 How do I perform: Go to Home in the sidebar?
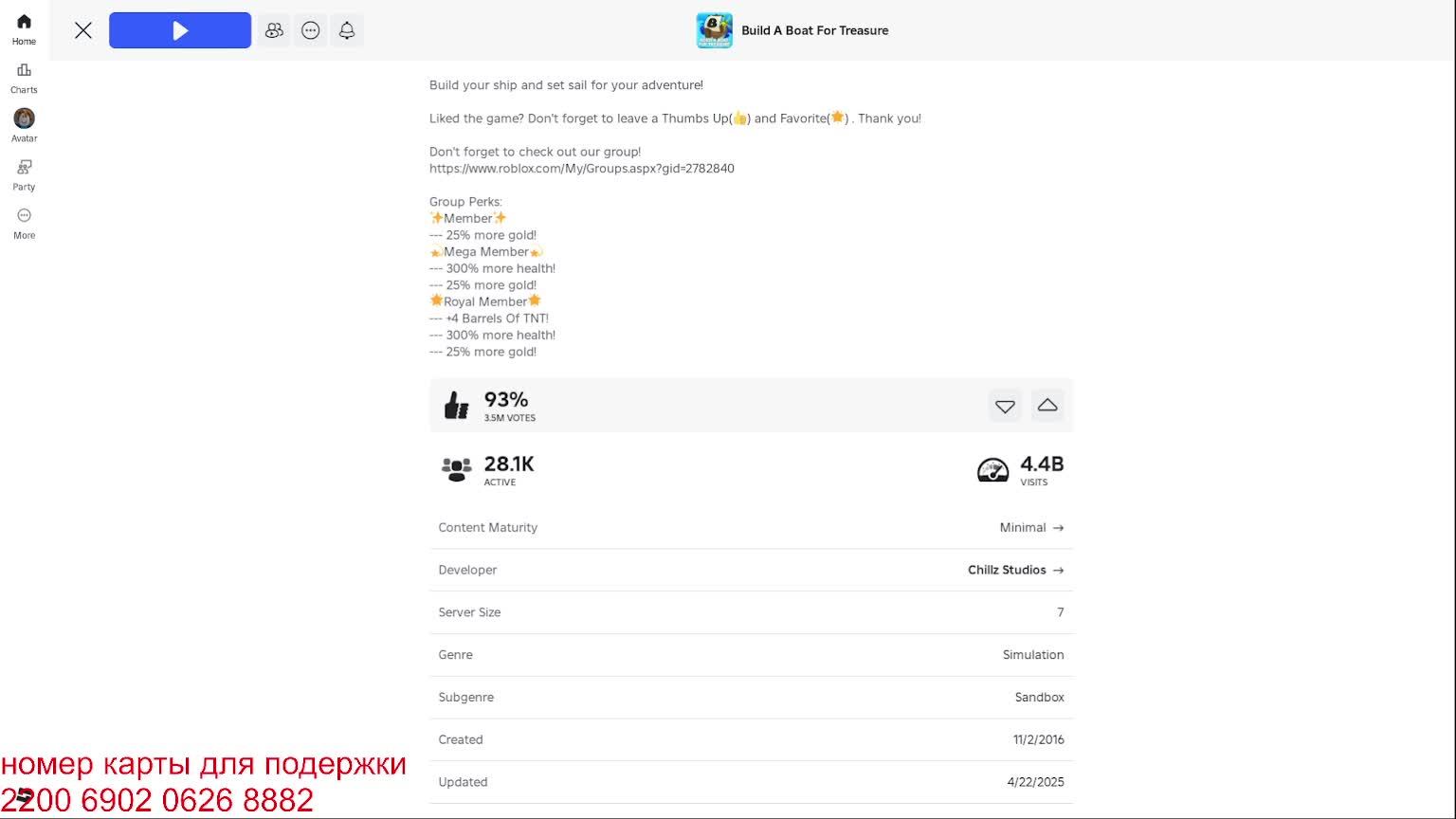point(24,29)
